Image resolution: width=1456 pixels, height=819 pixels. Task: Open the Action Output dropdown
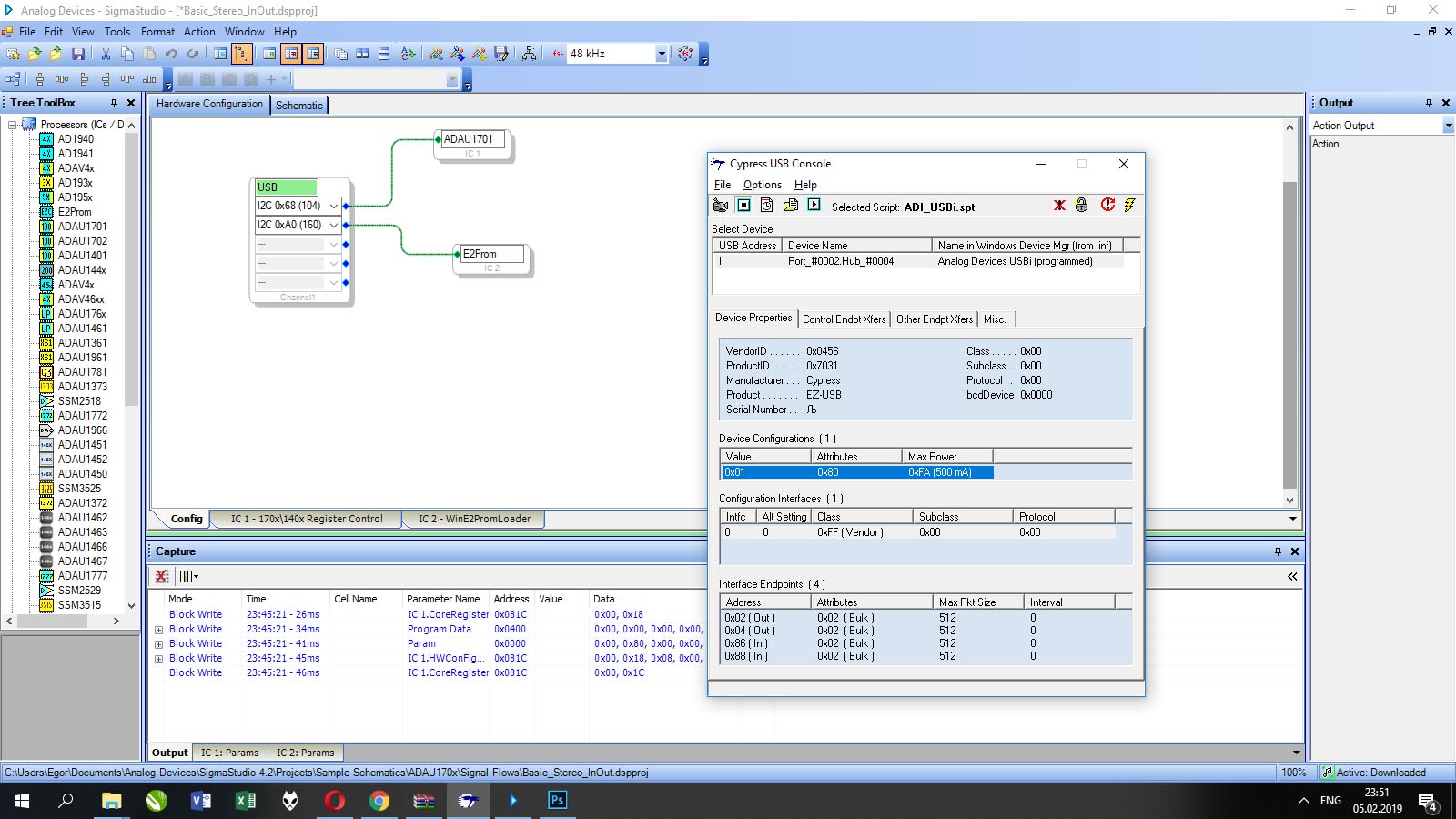(1448, 126)
